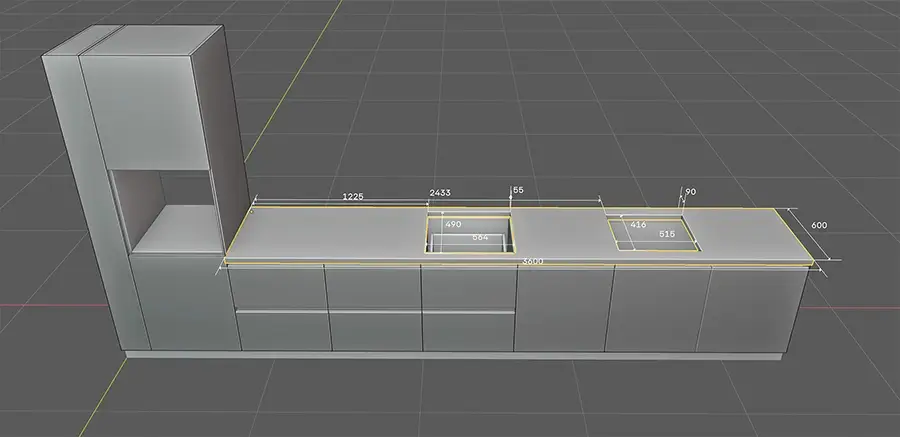Click the 1225 dimension label
The image size is (900, 437).
pyautogui.click(x=352, y=196)
